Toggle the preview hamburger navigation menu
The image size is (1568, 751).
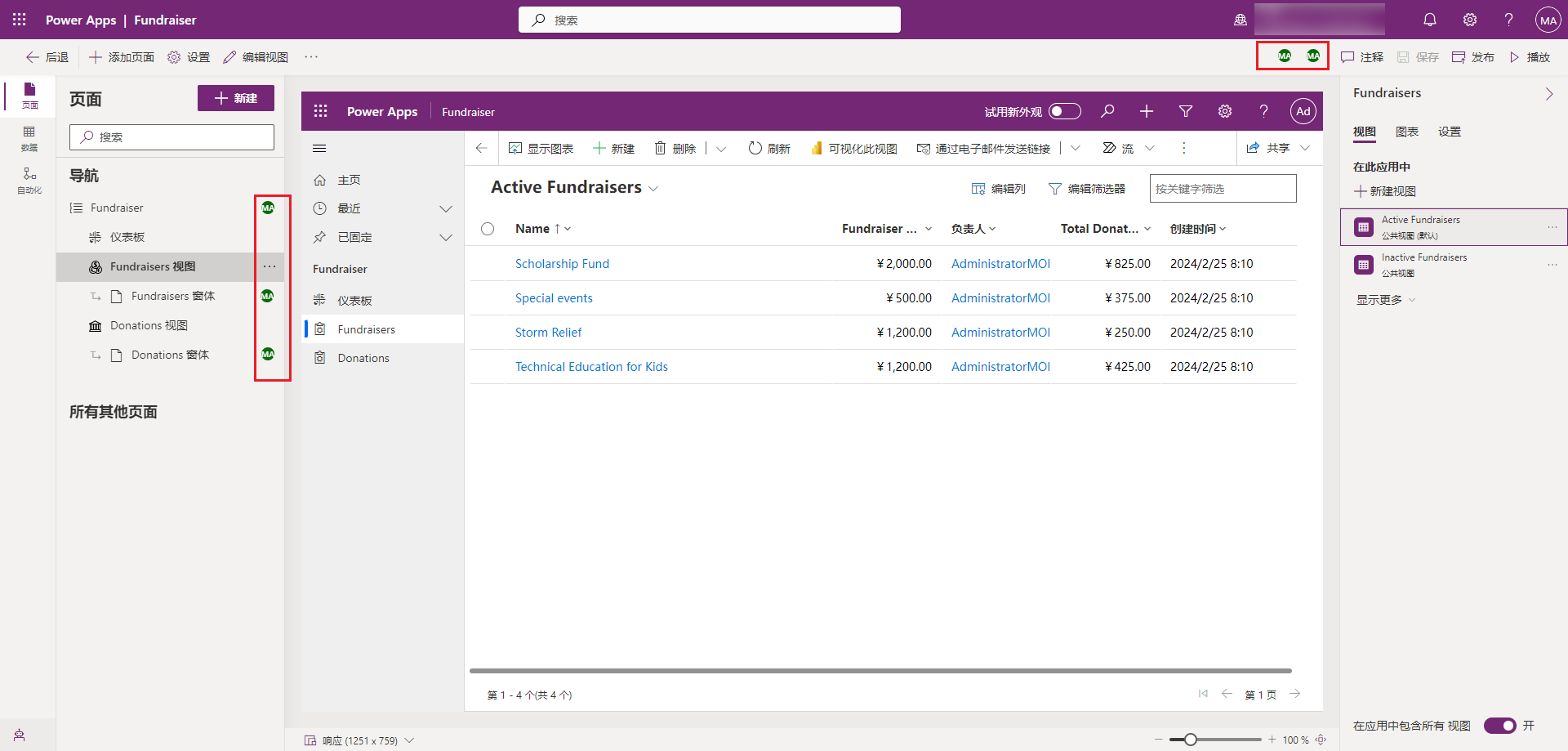pos(319,148)
